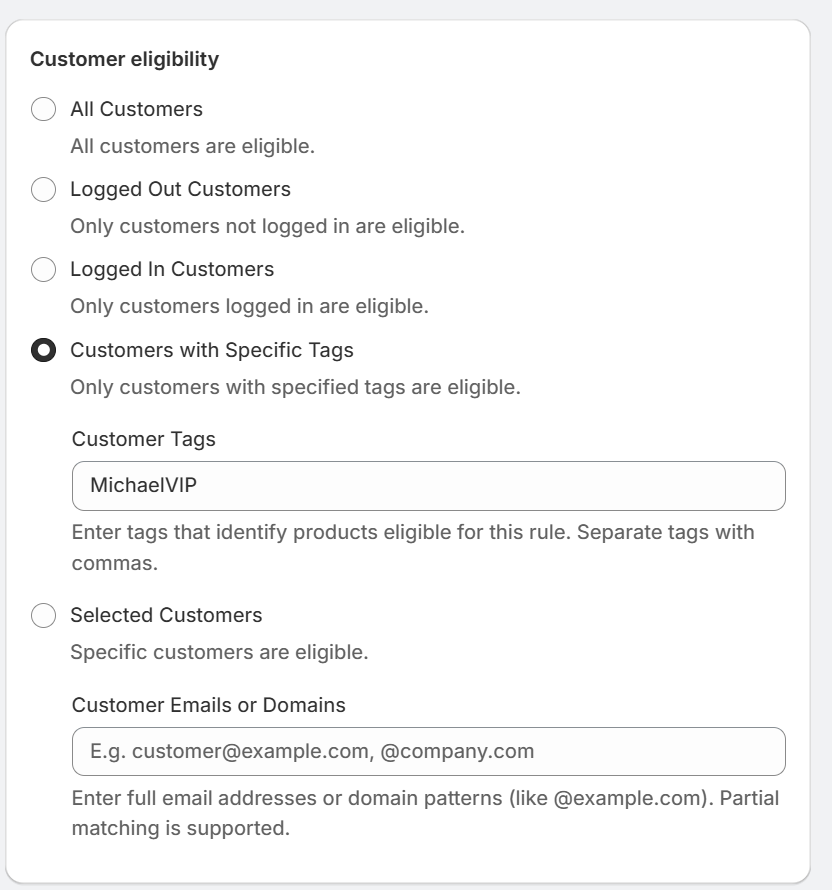Choose the Logged Out Customers radio option
This screenshot has height=890, width=832.
[43, 189]
